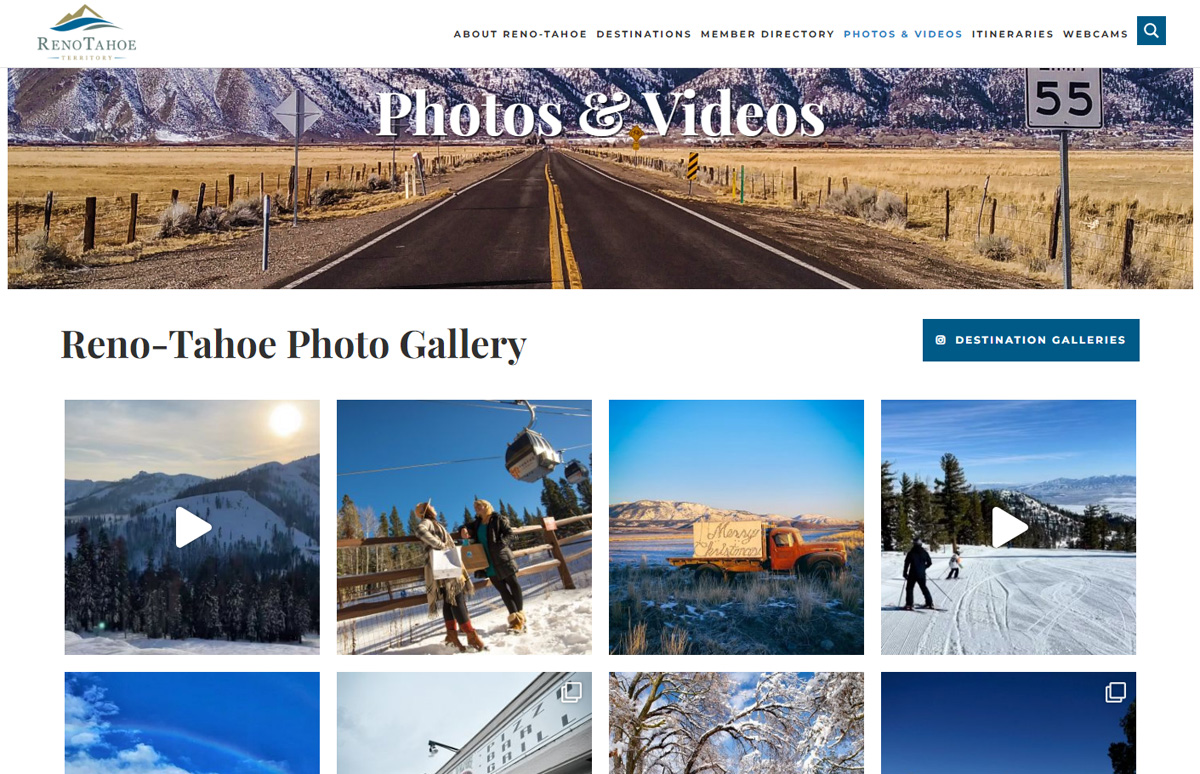1200x774 pixels.
Task: Go to Member Directory
Action: pyautogui.click(x=767, y=34)
